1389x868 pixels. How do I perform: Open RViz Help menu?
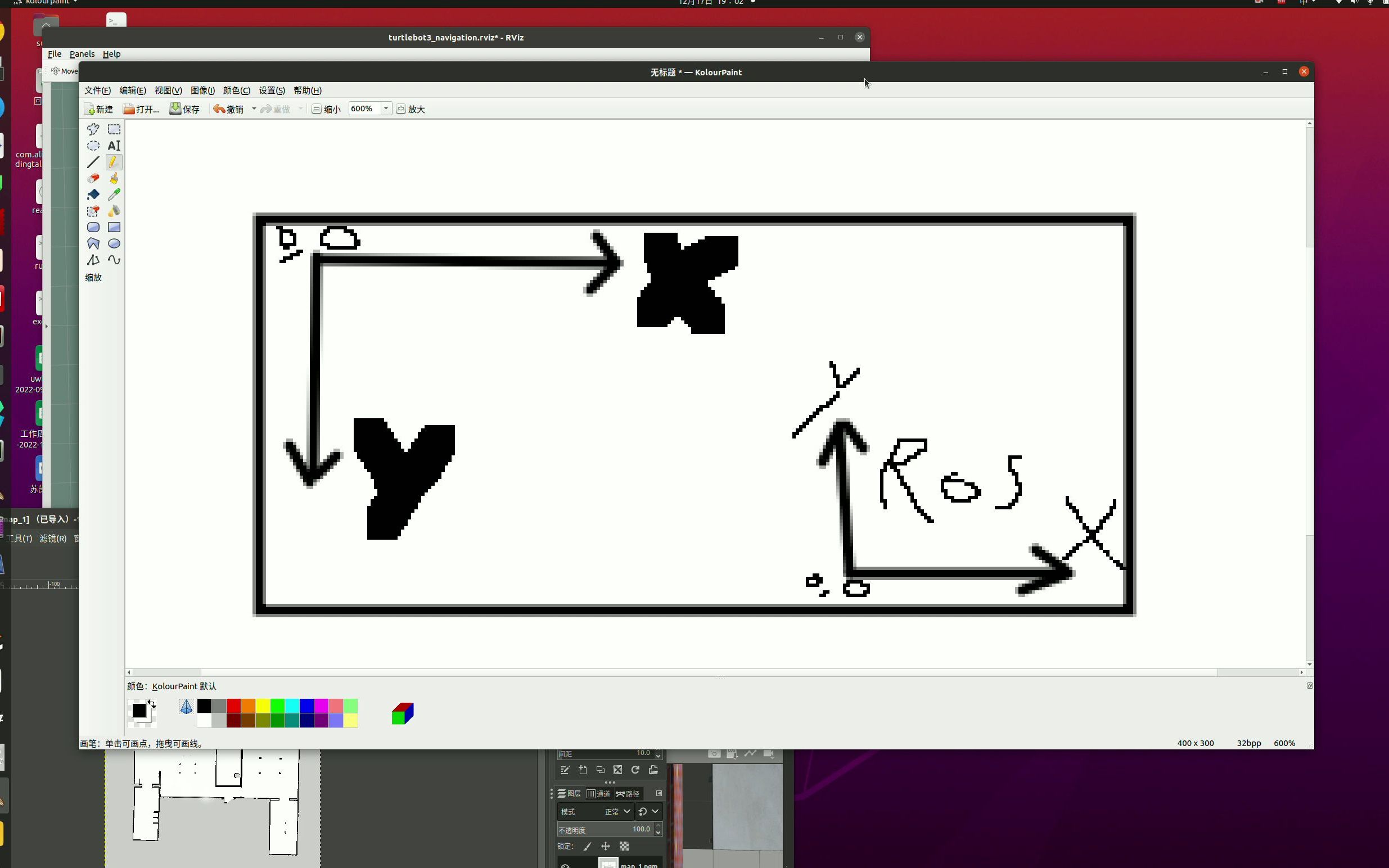(111, 54)
